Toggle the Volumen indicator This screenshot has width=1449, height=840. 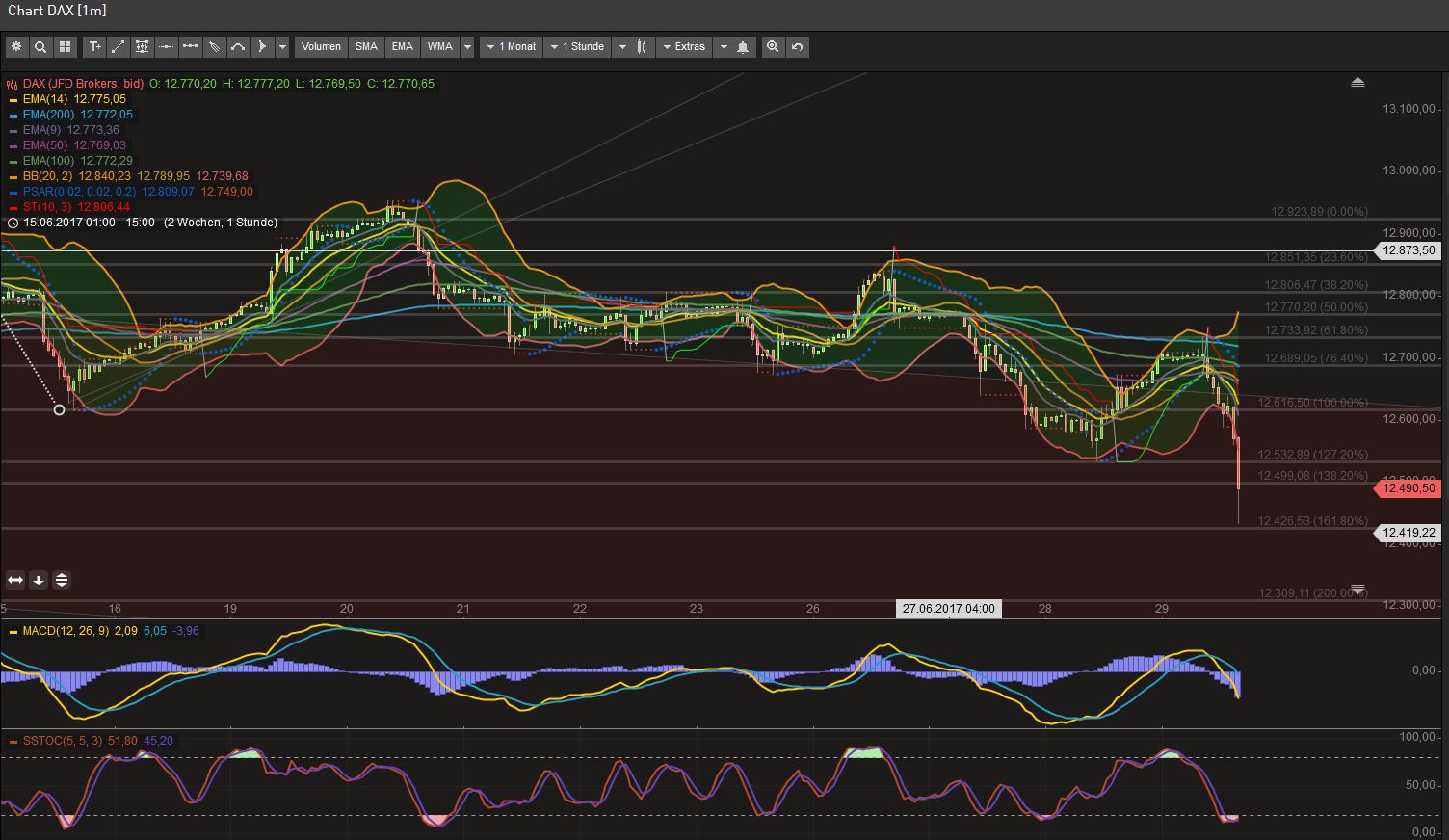point(321,46)
